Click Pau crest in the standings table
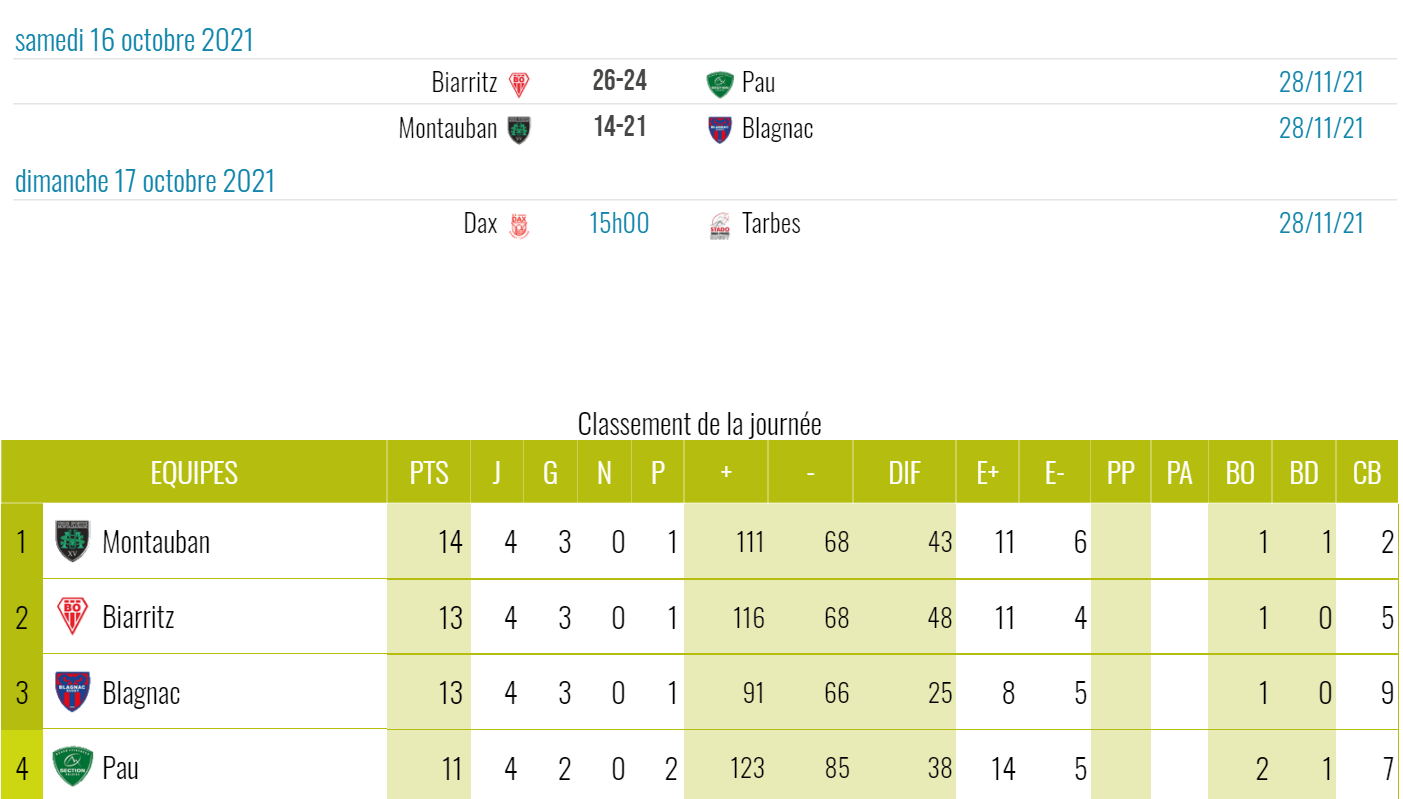 (72, 767)
